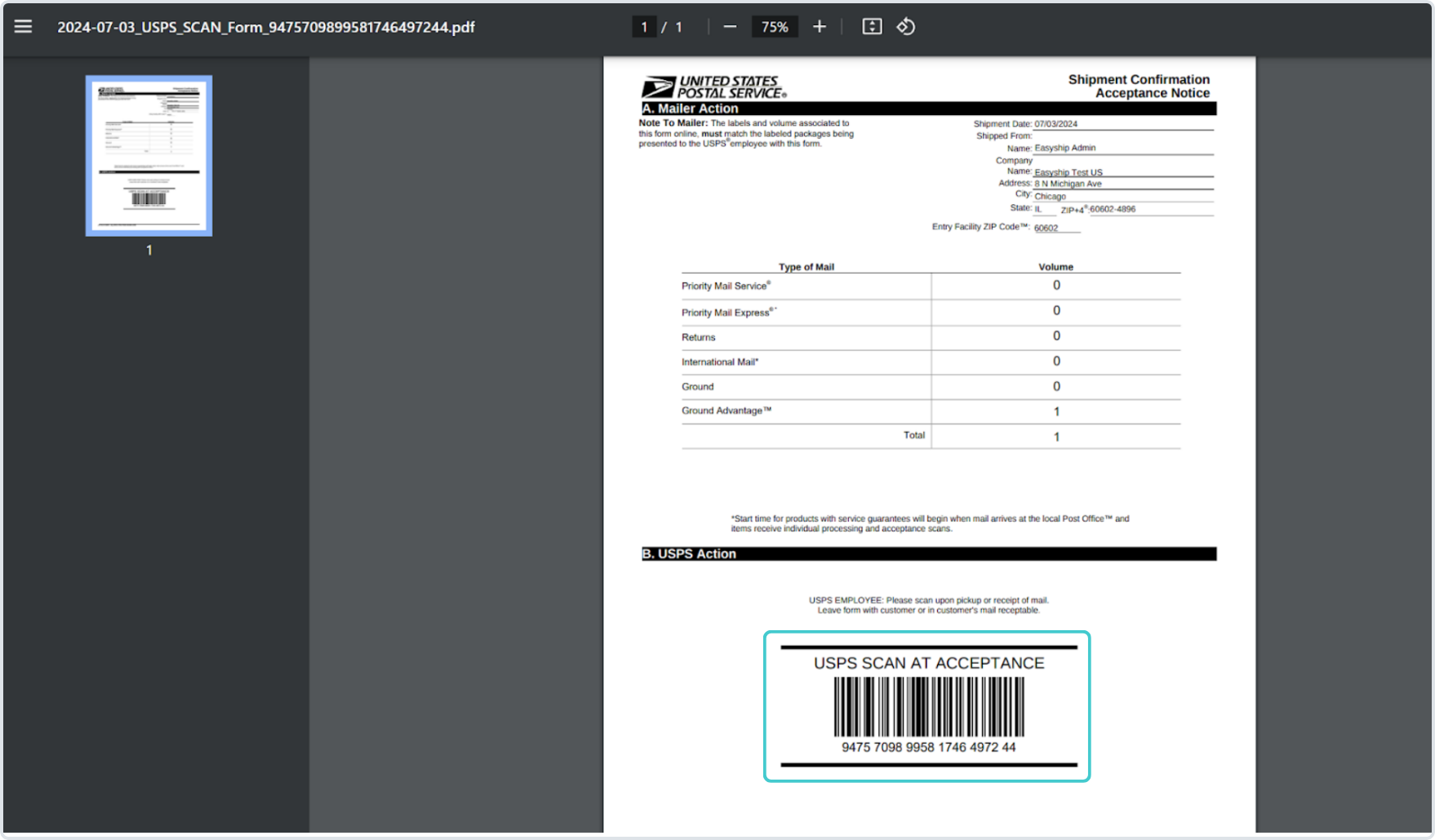
Task: Click Entry Facility ZIP Code value 60602
Action: coord(1046,228)
